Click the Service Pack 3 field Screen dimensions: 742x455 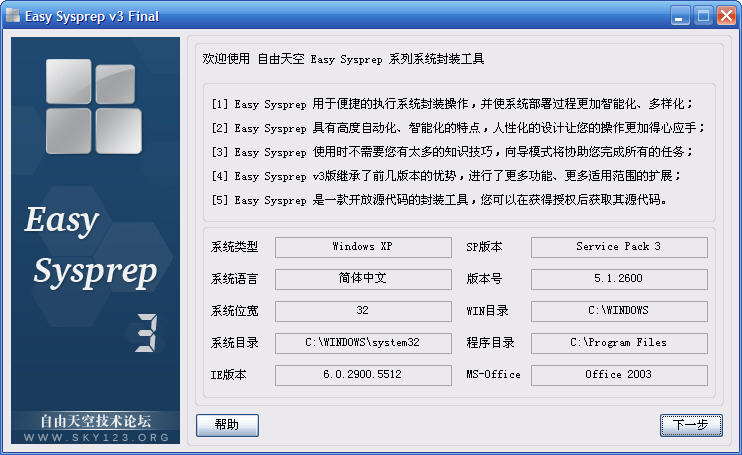coord(618,247)
